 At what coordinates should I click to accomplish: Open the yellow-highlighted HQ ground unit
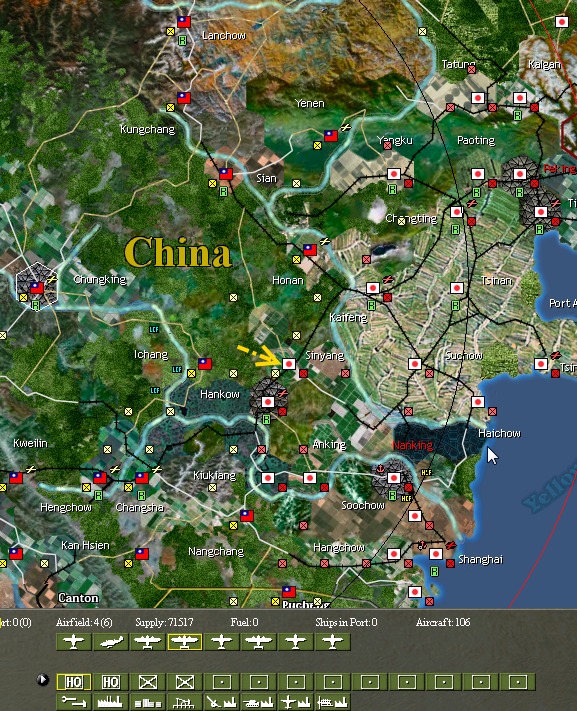(74, 682)
